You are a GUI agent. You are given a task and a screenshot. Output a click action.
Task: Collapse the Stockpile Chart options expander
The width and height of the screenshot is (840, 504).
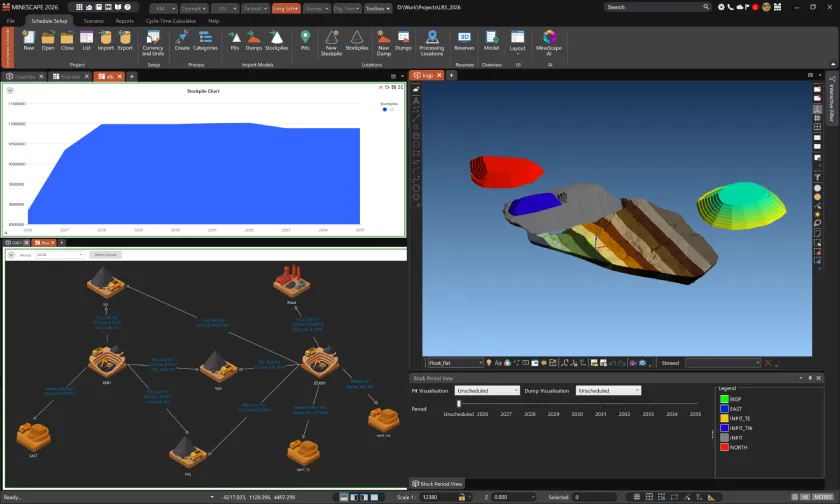pyautogui.click(x=10, y=90)
